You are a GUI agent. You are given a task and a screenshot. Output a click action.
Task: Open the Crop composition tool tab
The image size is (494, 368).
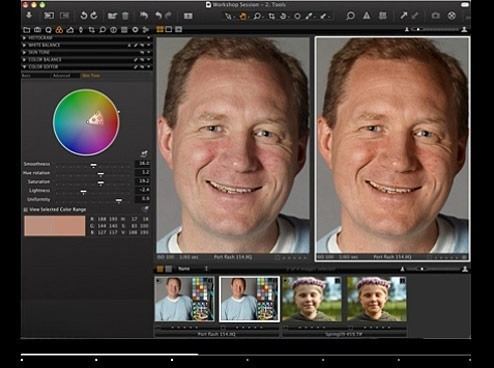pos(91,30)
